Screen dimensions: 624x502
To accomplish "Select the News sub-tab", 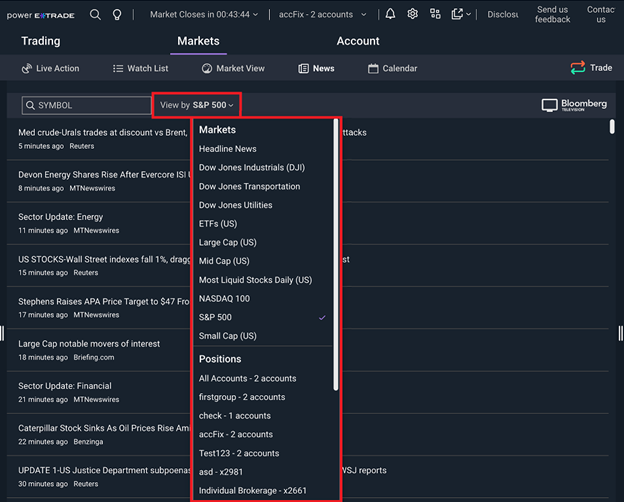I will [316, 68].
